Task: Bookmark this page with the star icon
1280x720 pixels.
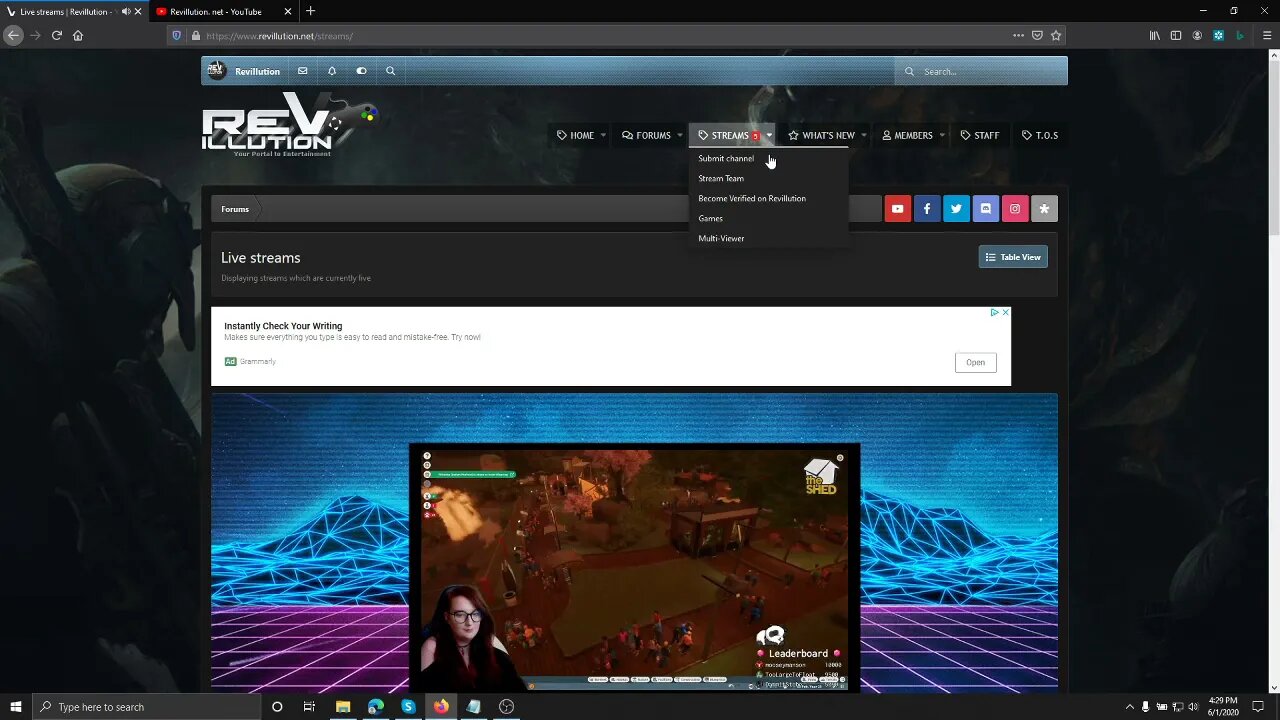Action: tap(1056, 35)
